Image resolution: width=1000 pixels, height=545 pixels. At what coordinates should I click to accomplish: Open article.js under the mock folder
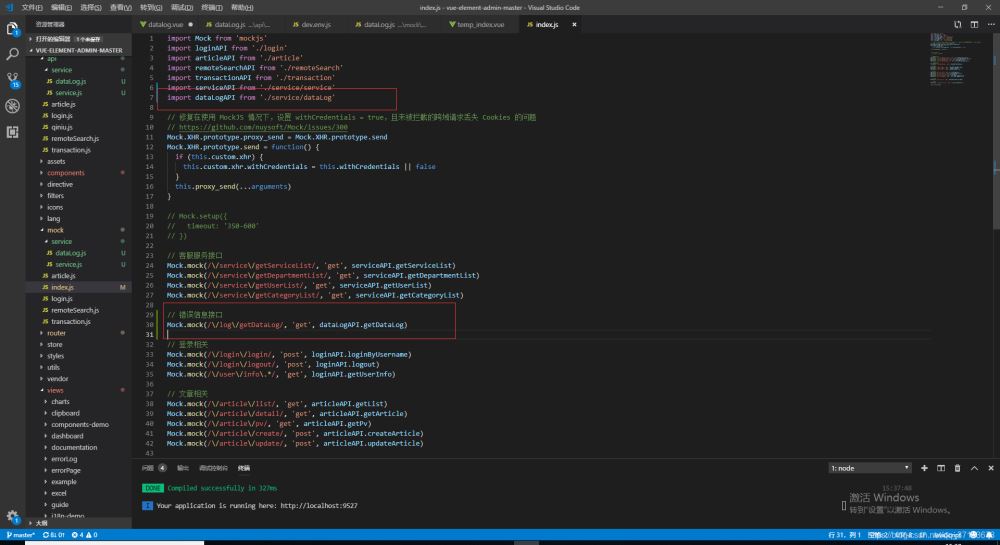tap(63, 276)
